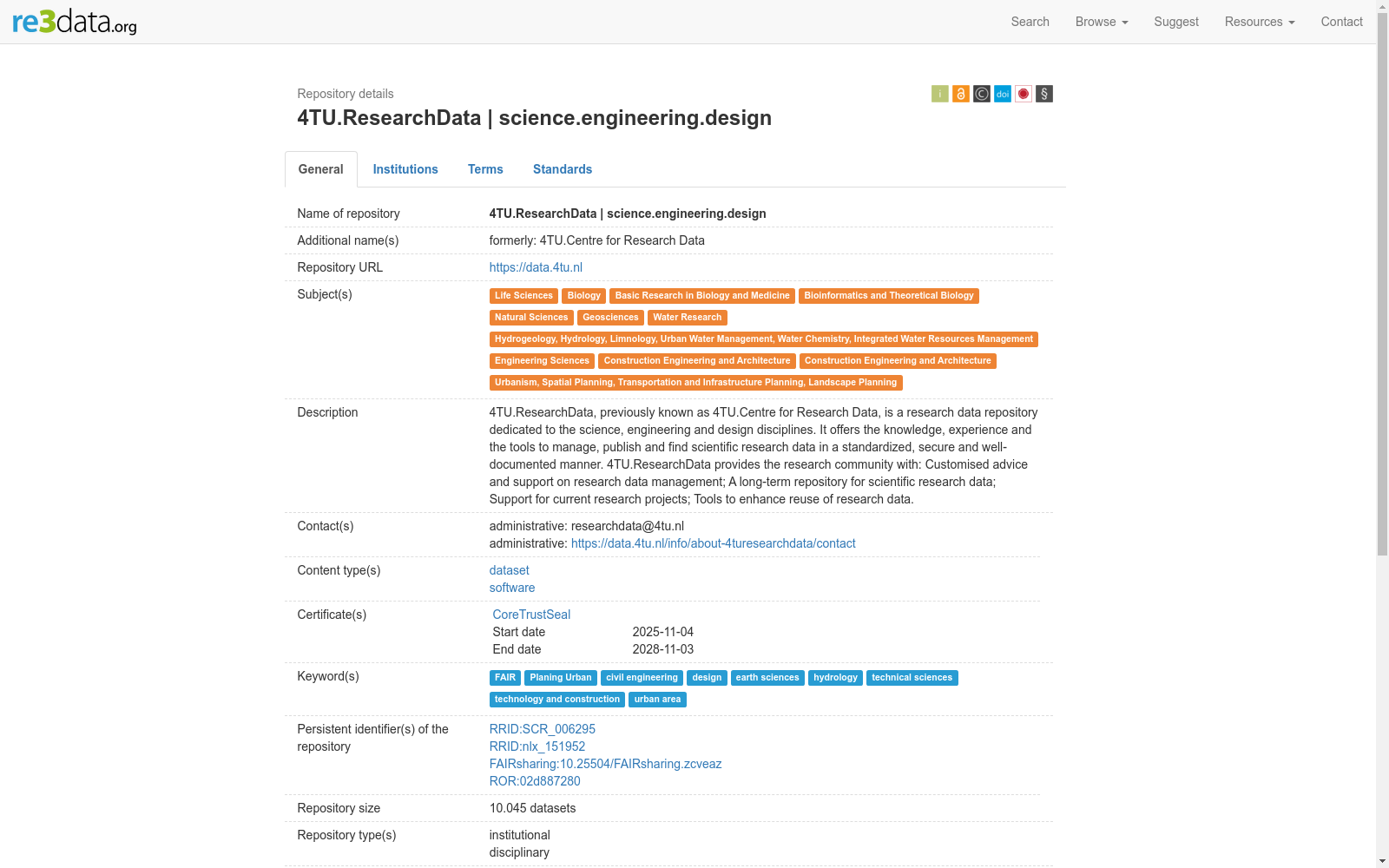Open the FAIRsharing identifier link

click(606, 764)
